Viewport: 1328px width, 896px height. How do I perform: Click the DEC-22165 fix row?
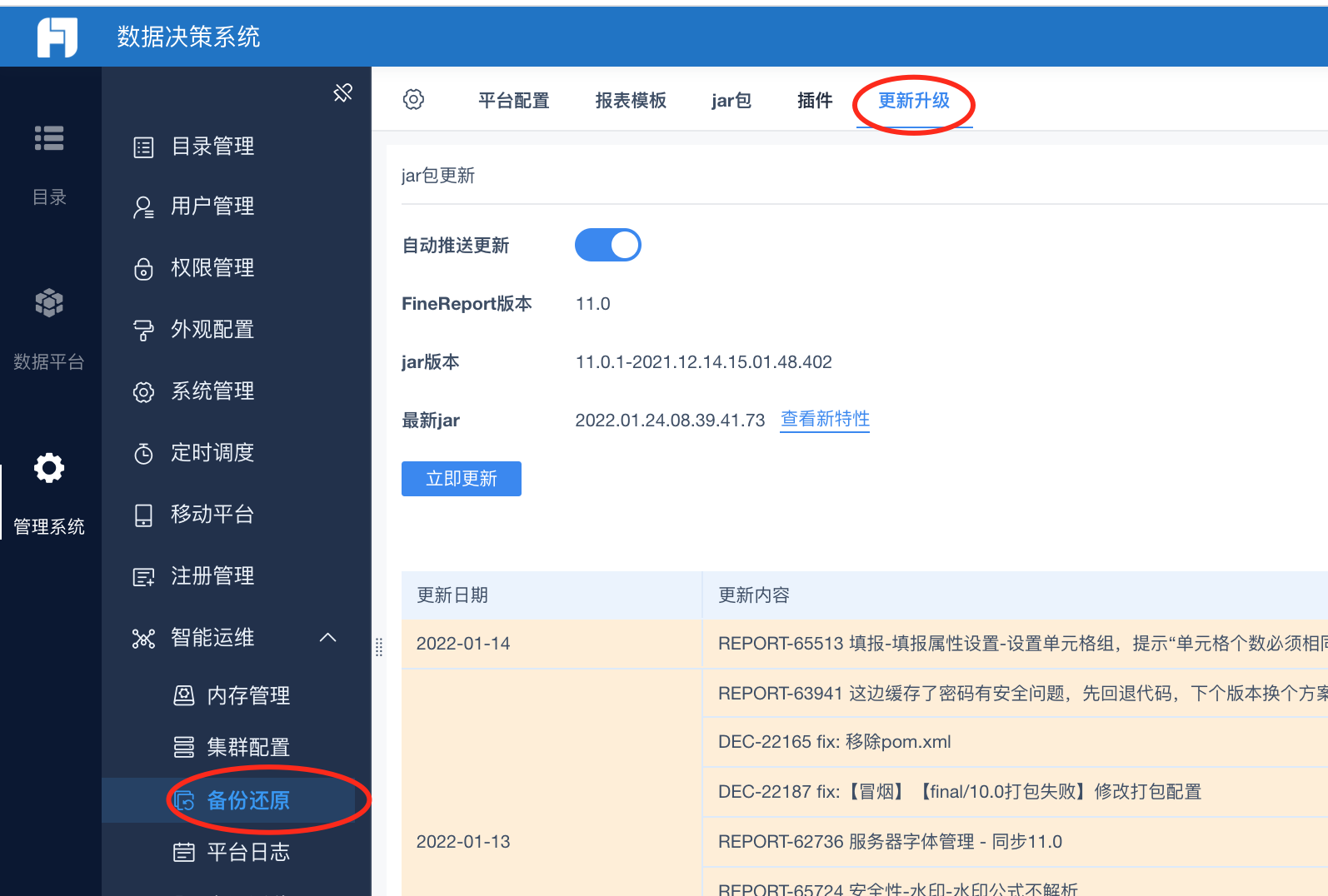1015,742
